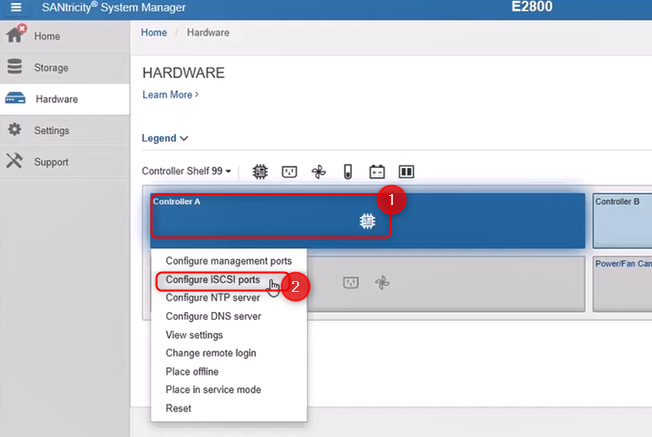Open the Support section
Viewport: 652px width, 437px height.
pyautogui.click(x=65, y=162)
